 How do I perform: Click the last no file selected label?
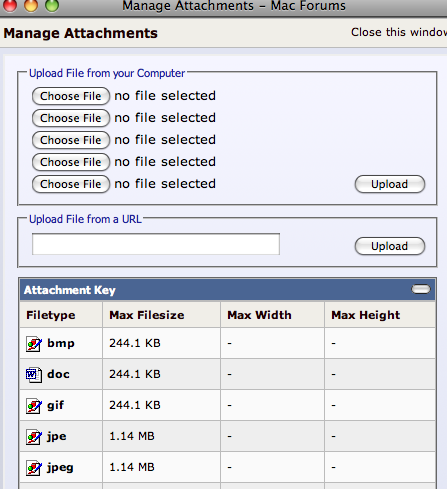[x=165, y=184]
